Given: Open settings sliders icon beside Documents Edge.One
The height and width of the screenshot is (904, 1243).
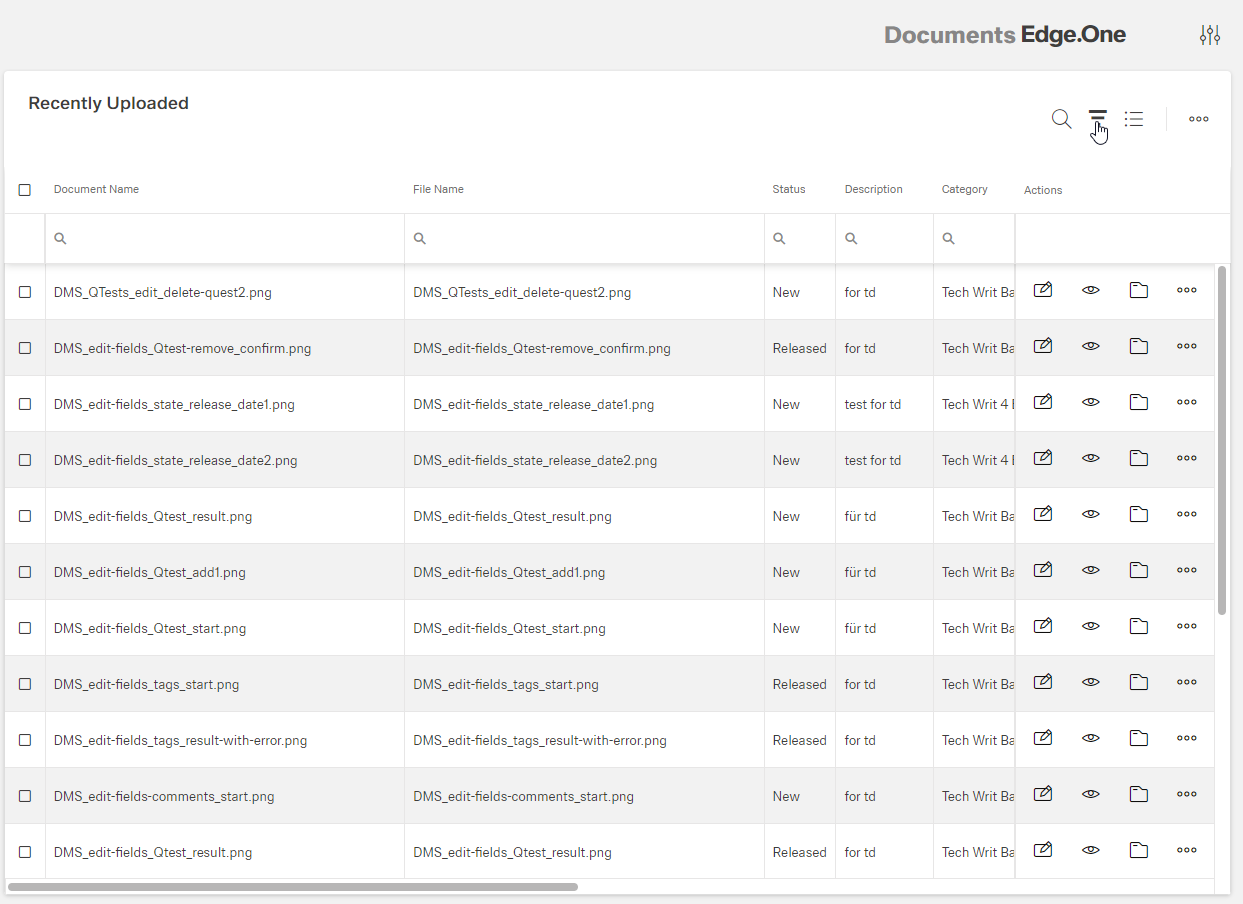Looking at the screenshot, I should [1210, 35].
